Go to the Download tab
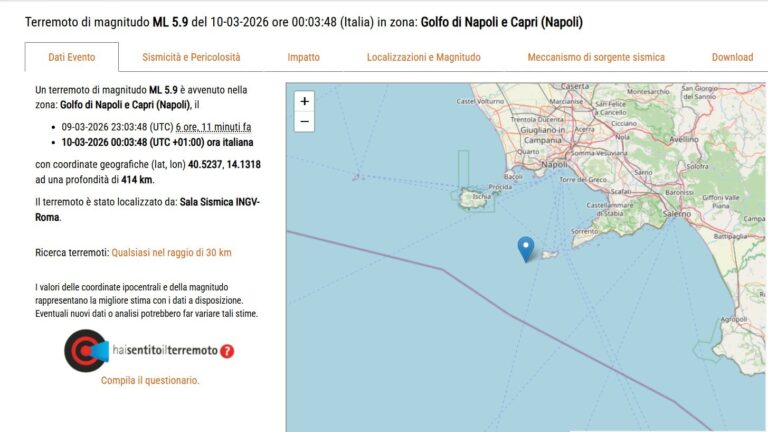Image resolution: width=768 pixels, height=432 pixels. [x=732, y=57]
